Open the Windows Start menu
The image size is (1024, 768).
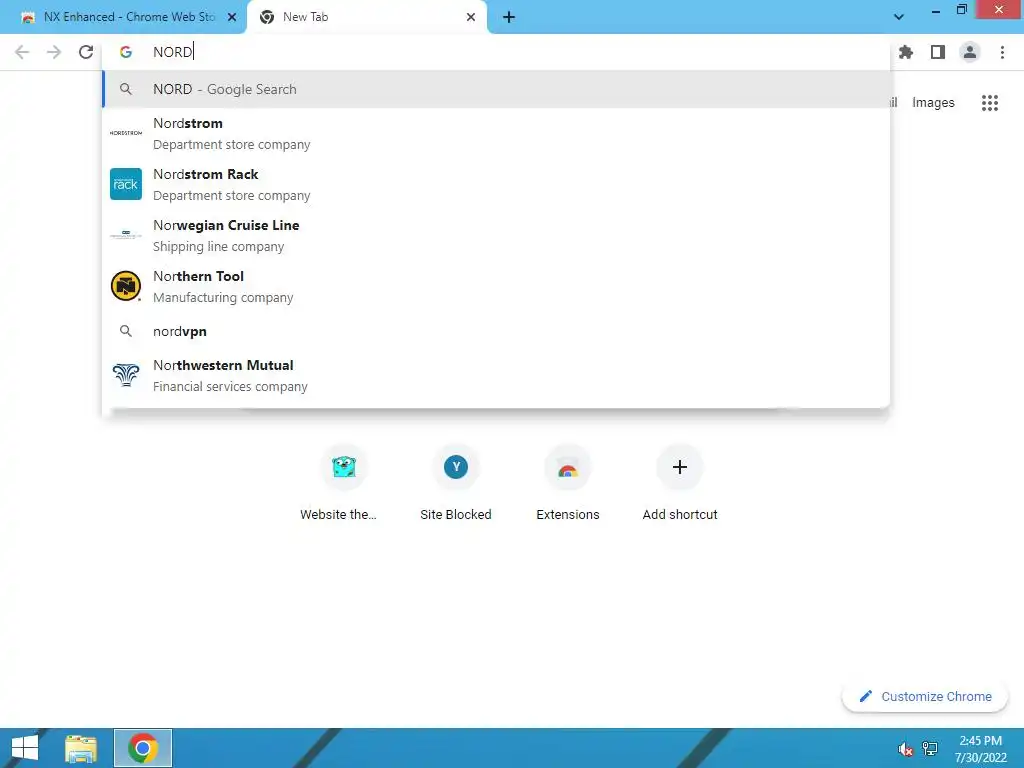click(x=25, y=748)
